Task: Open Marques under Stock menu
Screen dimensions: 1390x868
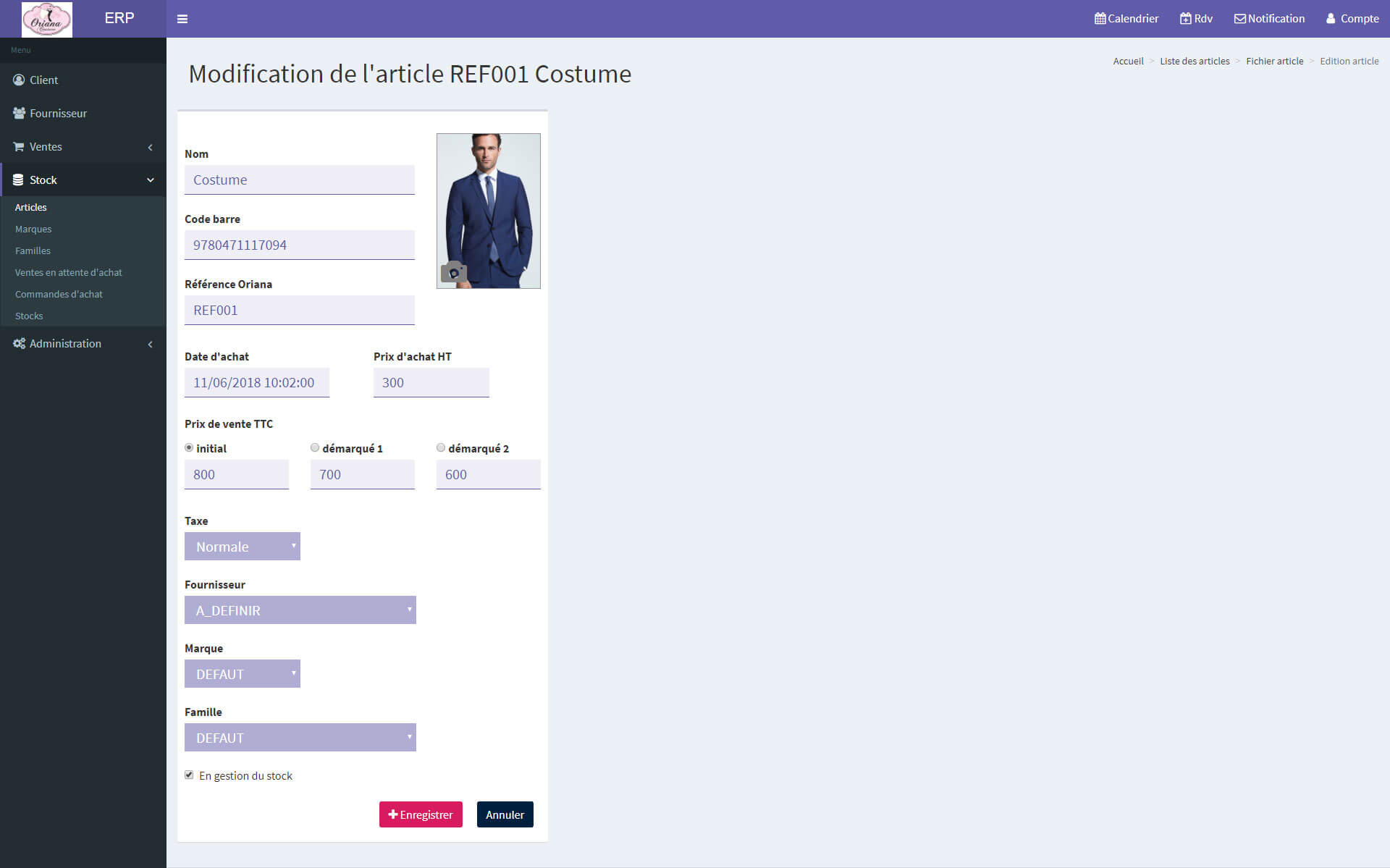Action: coord(33,229)
